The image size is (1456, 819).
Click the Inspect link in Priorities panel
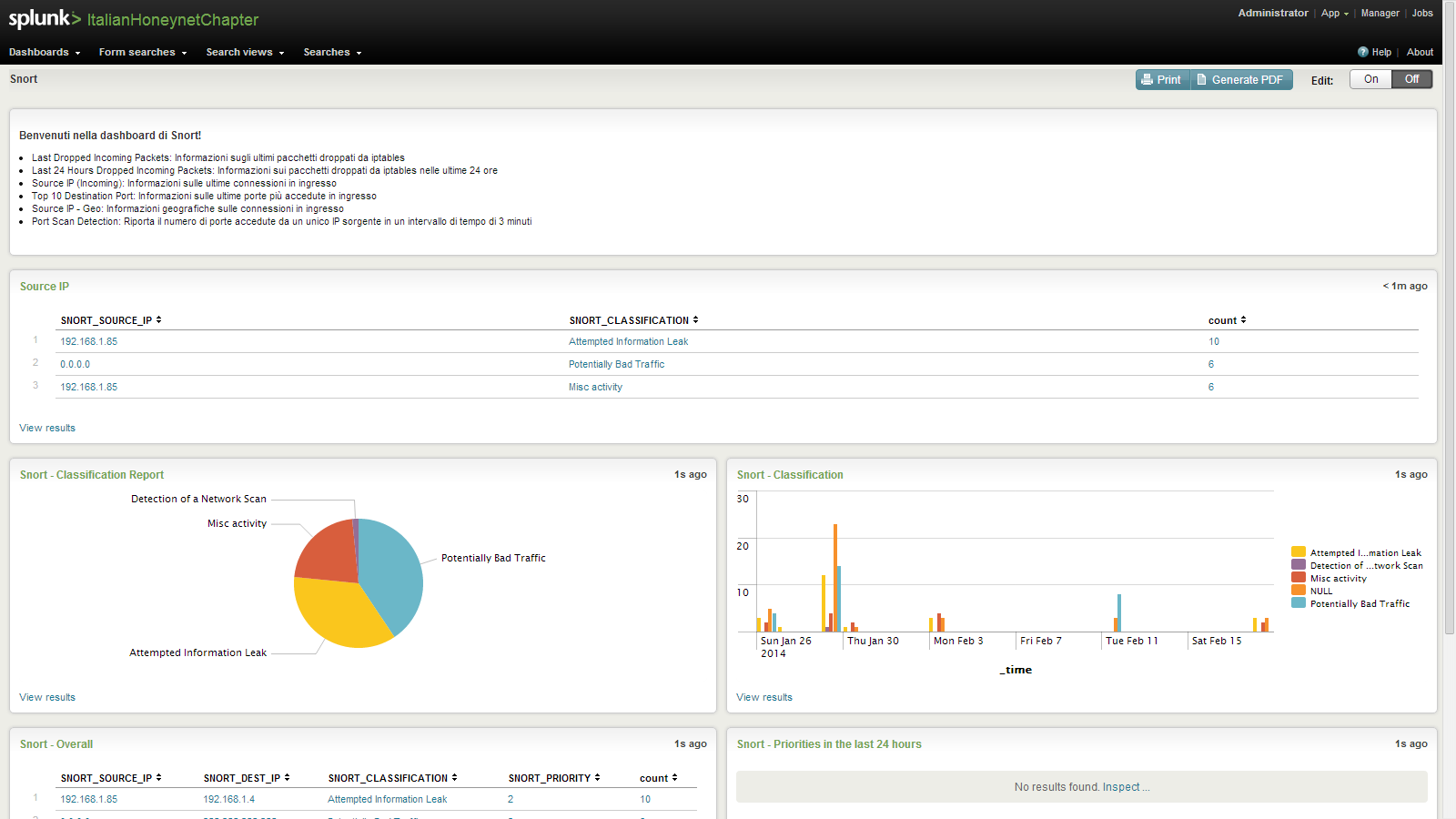1126,787
